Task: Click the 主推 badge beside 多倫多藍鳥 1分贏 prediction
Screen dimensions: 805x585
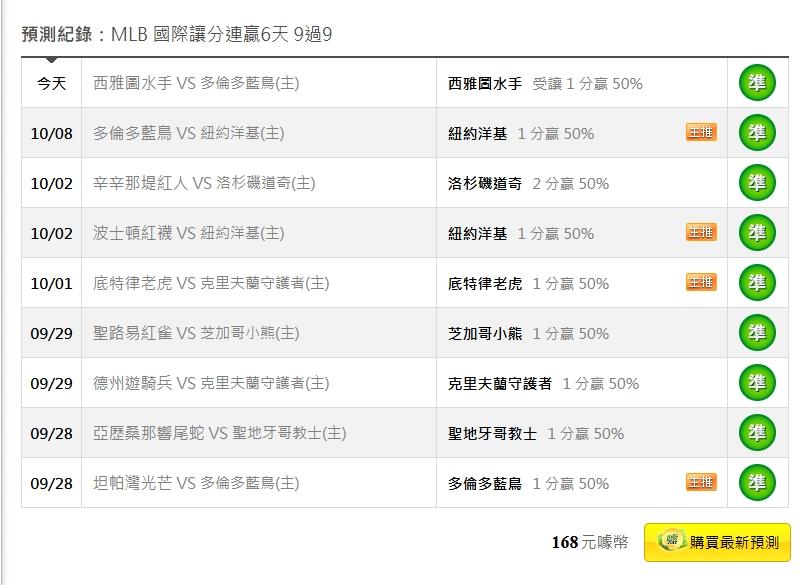Action: [x=701, y=482]
